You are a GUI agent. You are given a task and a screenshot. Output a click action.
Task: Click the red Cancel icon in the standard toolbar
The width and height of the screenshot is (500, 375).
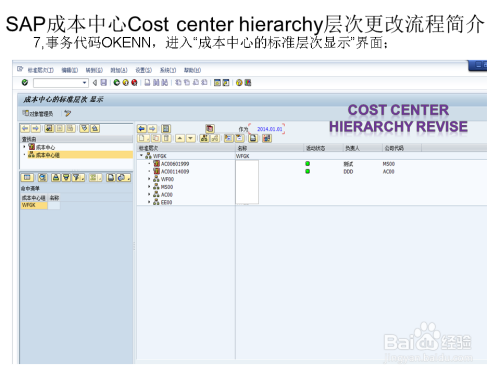click(134, 82)
